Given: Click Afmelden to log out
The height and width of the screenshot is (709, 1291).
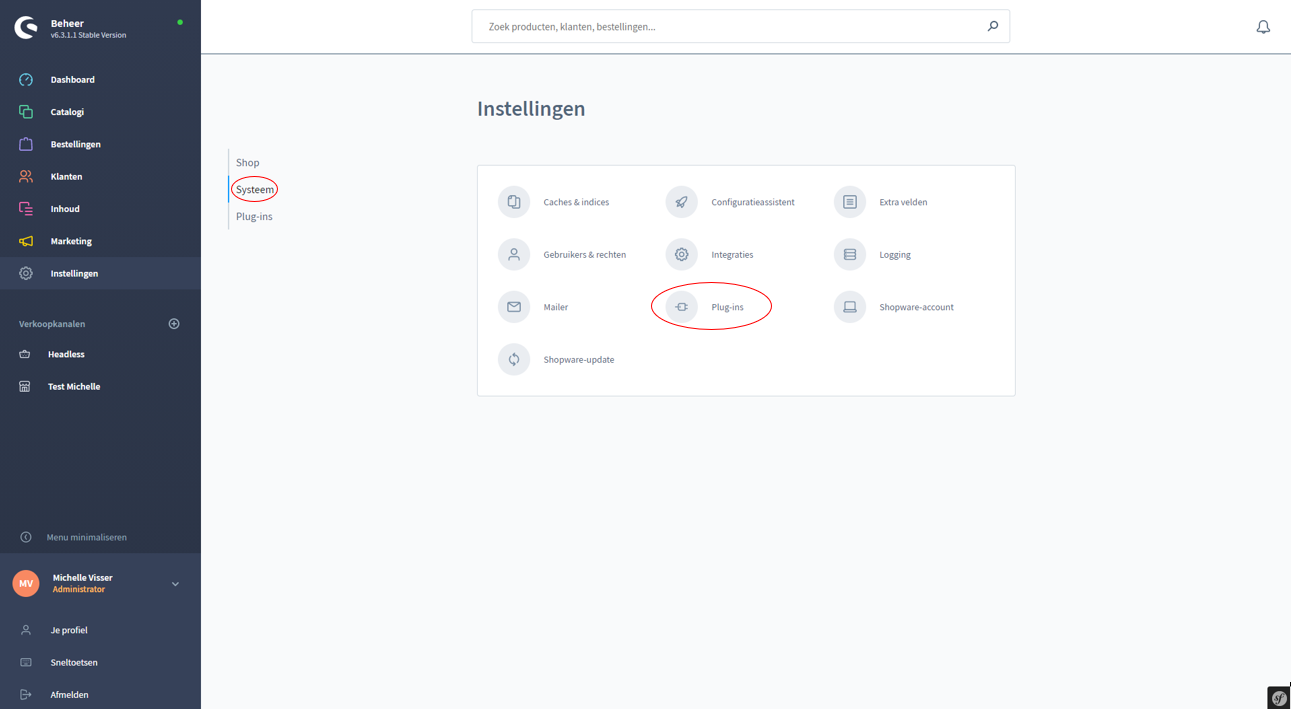Looking at the screenshot, I should coord(69,694).
